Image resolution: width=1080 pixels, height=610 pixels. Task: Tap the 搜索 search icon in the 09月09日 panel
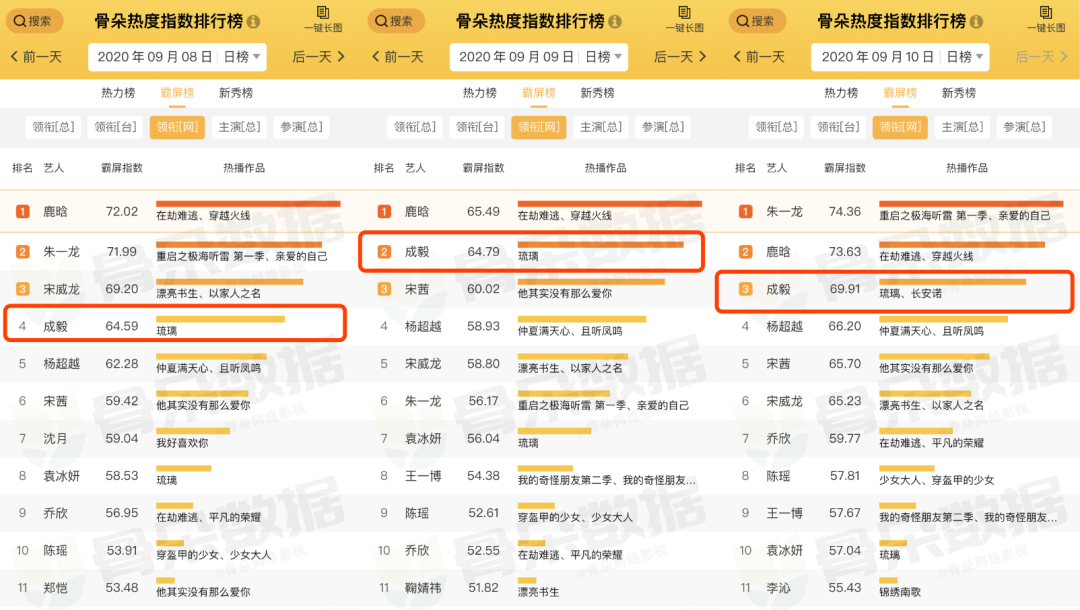coord(395,21)
